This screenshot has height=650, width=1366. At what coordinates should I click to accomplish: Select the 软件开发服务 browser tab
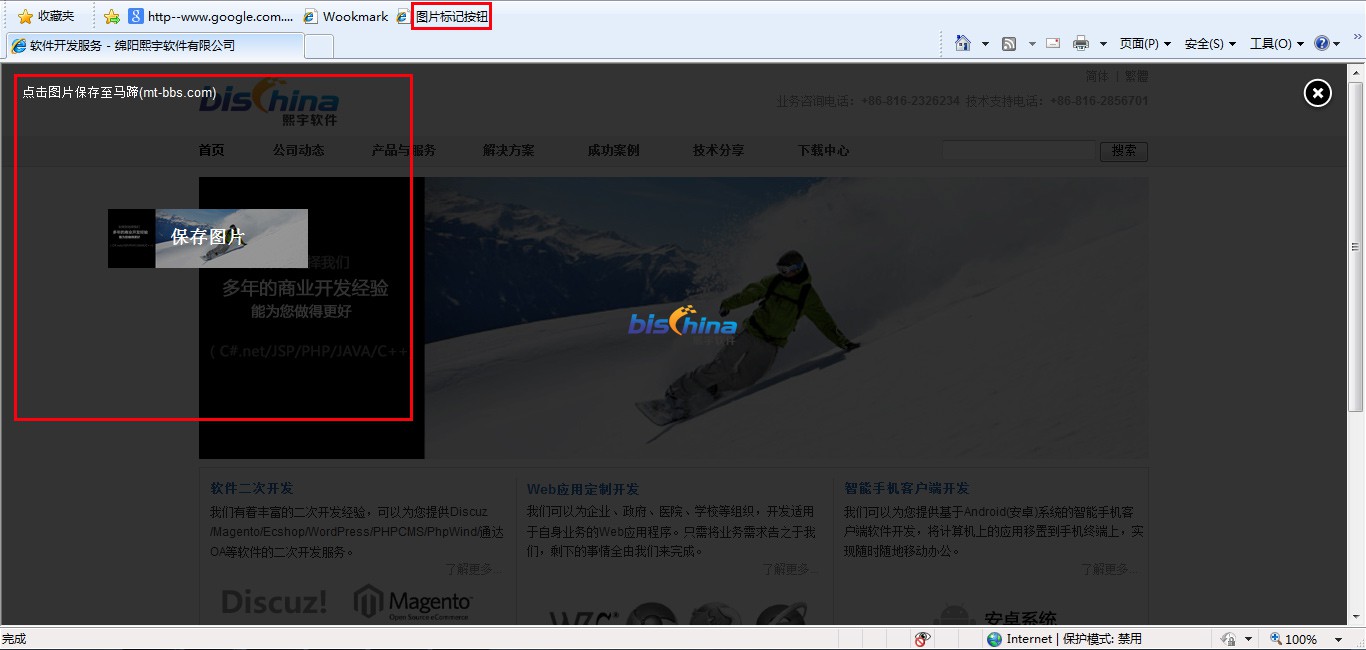tap(155, 45)
